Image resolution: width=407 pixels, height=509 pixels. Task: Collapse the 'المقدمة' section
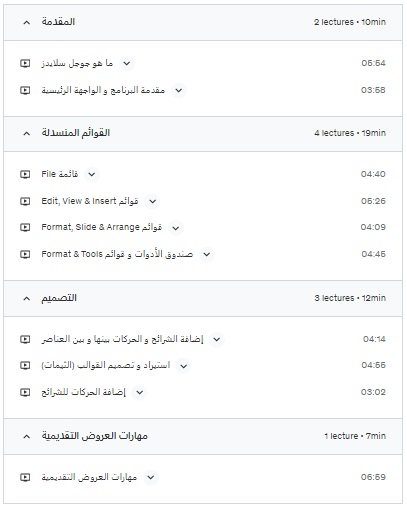pyautogui.click(x=27, y=23)
